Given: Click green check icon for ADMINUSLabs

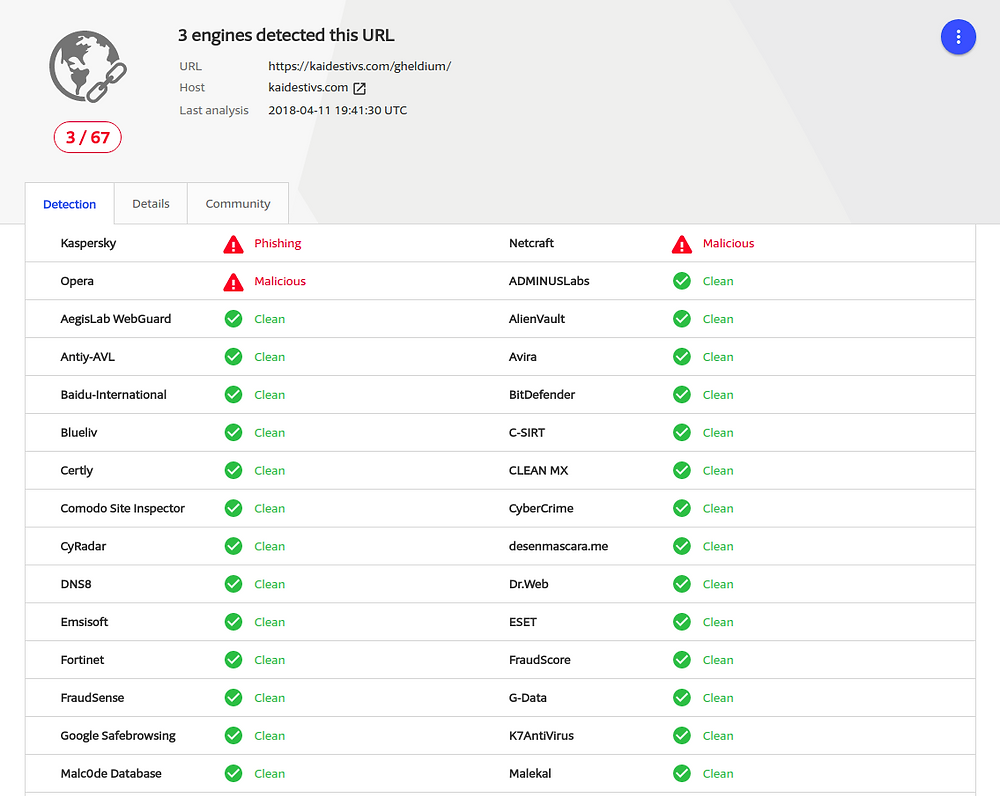Looking at the screenshot, I should (x=682, y=281).
